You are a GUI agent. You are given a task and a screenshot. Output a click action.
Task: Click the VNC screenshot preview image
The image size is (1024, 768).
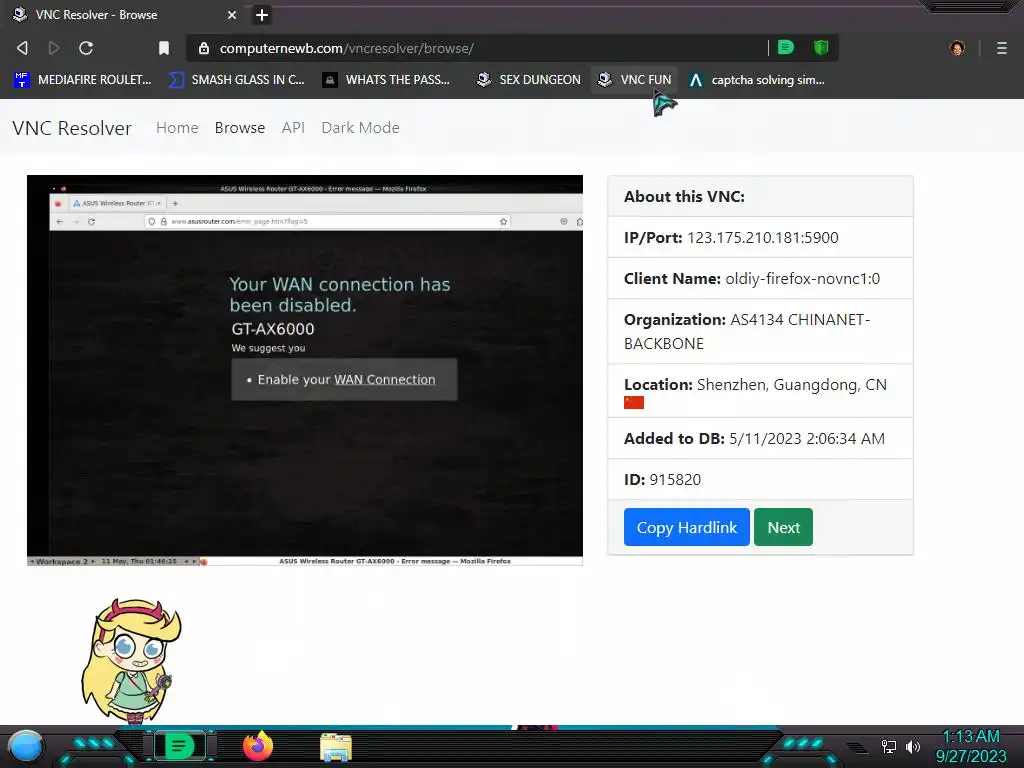tap(305, 370)
